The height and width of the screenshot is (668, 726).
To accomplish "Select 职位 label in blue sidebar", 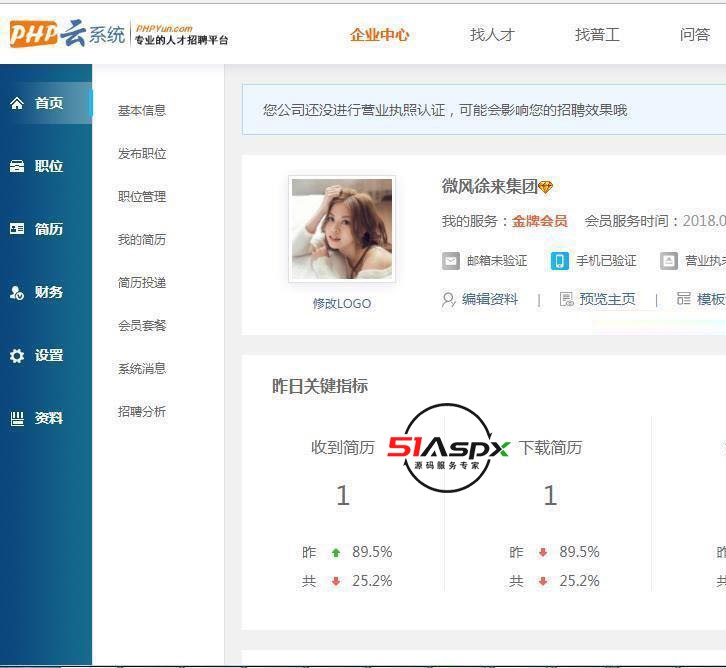I will pyautogui.click(x=49, y=166).
